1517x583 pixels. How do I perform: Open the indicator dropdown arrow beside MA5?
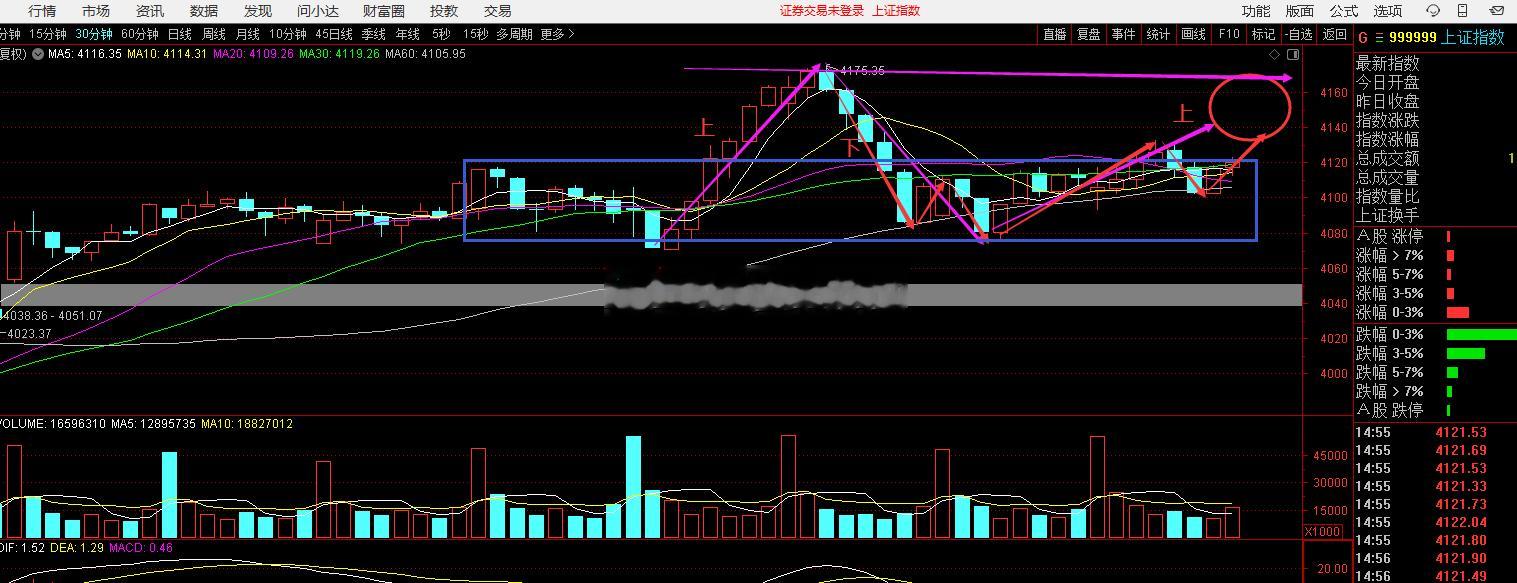[x=38, y=54]
